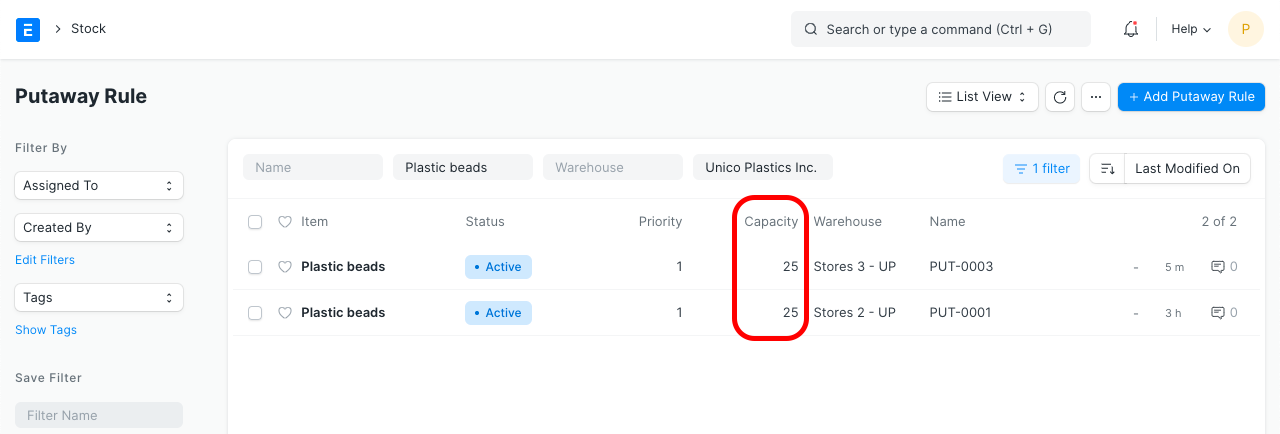Viewport: 1280px width, 434px height.
Task: Refresh the Putaway Rule list
Action: (x=1060, y=97)
